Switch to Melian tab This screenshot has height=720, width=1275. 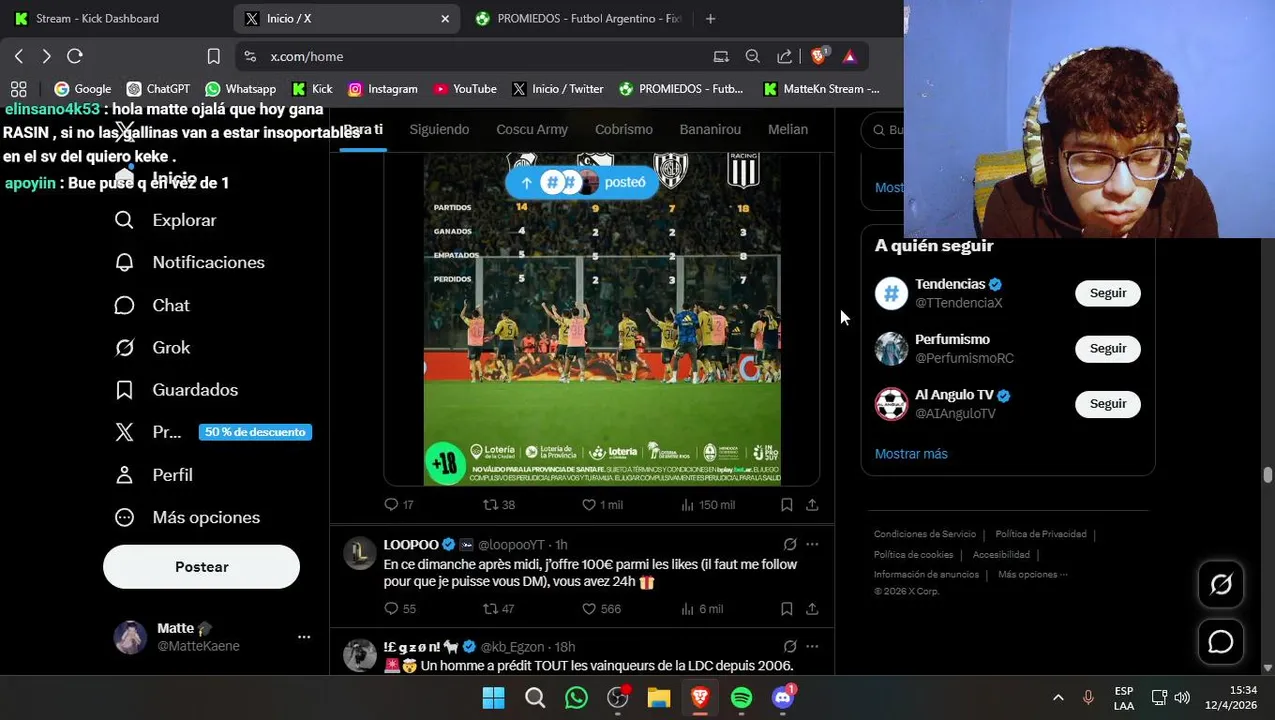click(x=788, y=129)
